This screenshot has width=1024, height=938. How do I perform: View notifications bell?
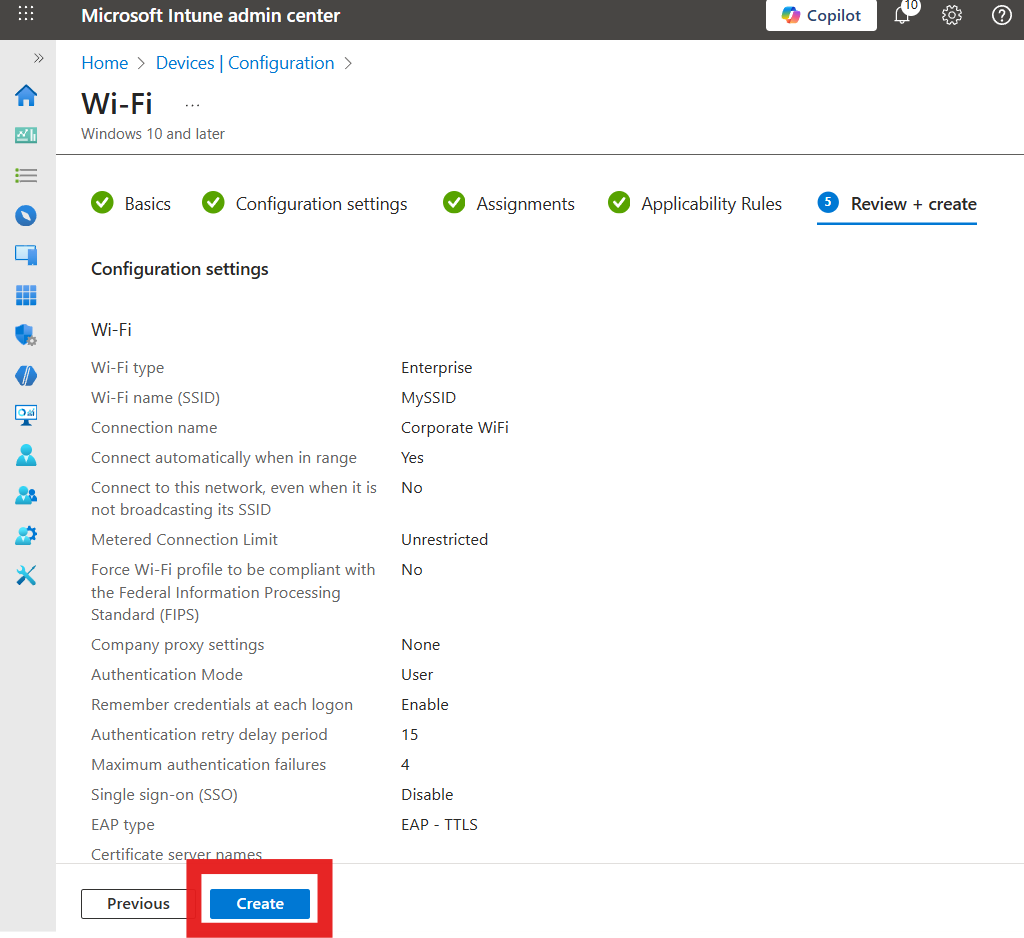(903, 13)
